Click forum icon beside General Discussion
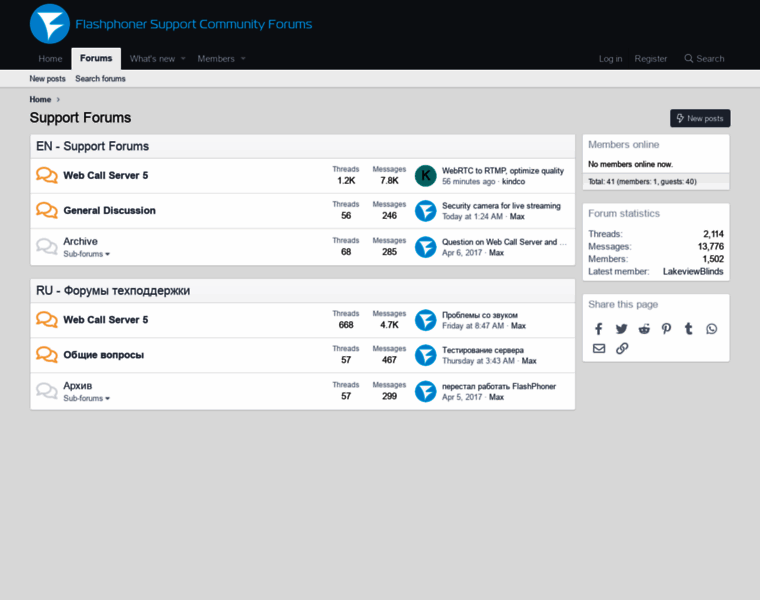760x600 pixels. pos(47,210)
